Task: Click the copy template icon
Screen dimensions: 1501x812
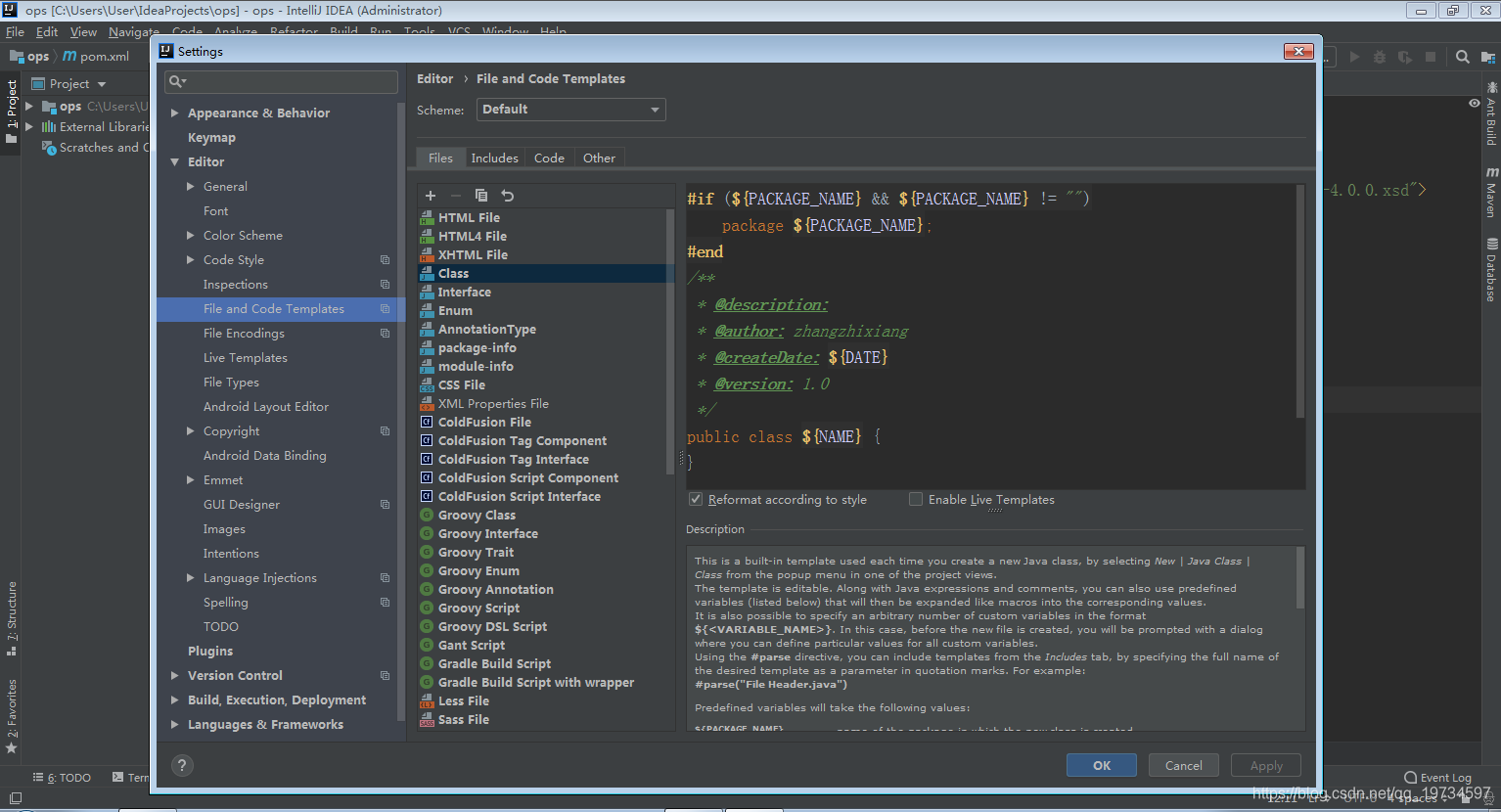Action: [x=481, y=196]
